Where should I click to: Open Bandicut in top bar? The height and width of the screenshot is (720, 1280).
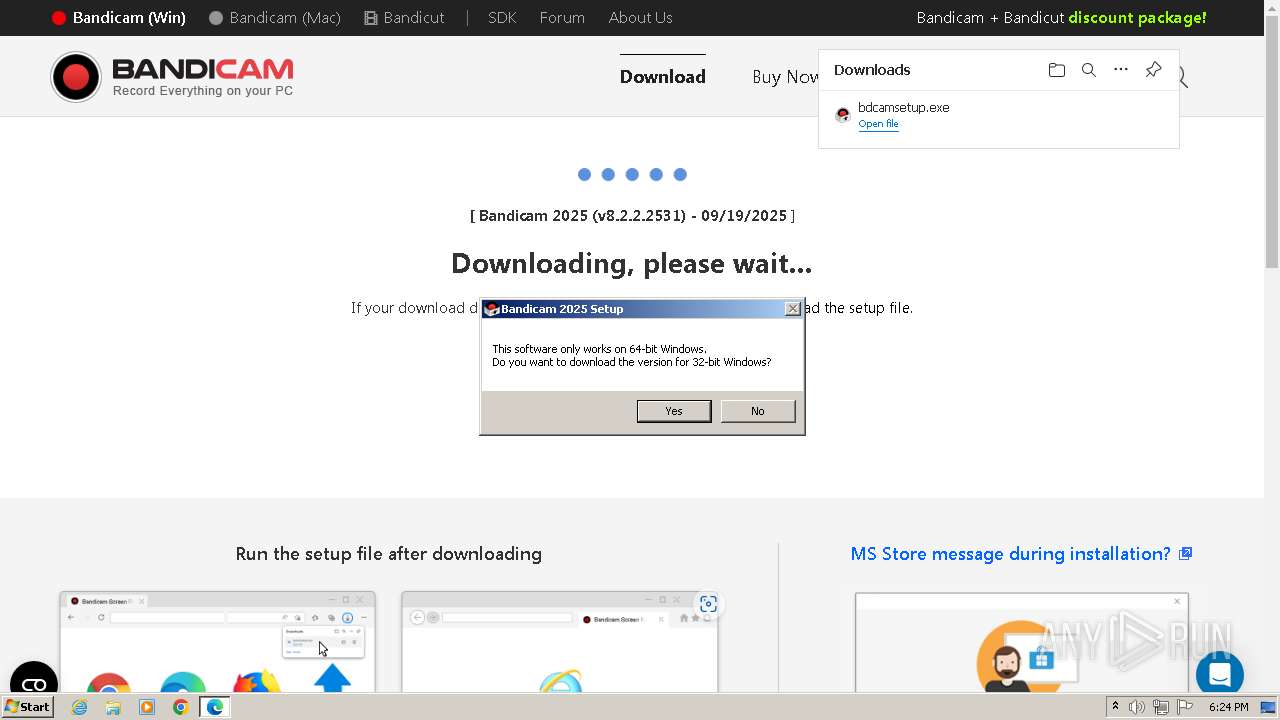click(404, 18)
